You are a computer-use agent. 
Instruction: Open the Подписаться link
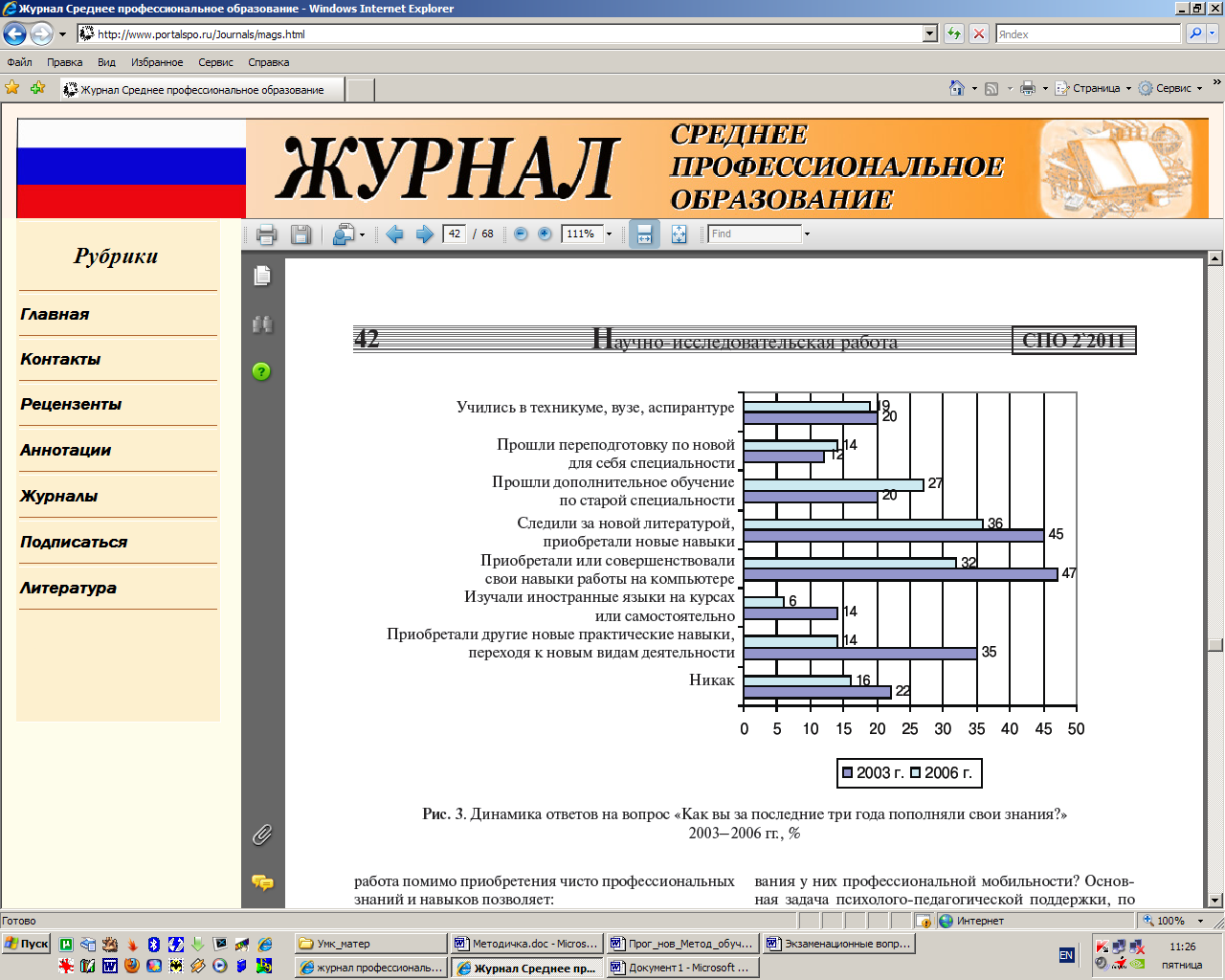tap(74, 542)
